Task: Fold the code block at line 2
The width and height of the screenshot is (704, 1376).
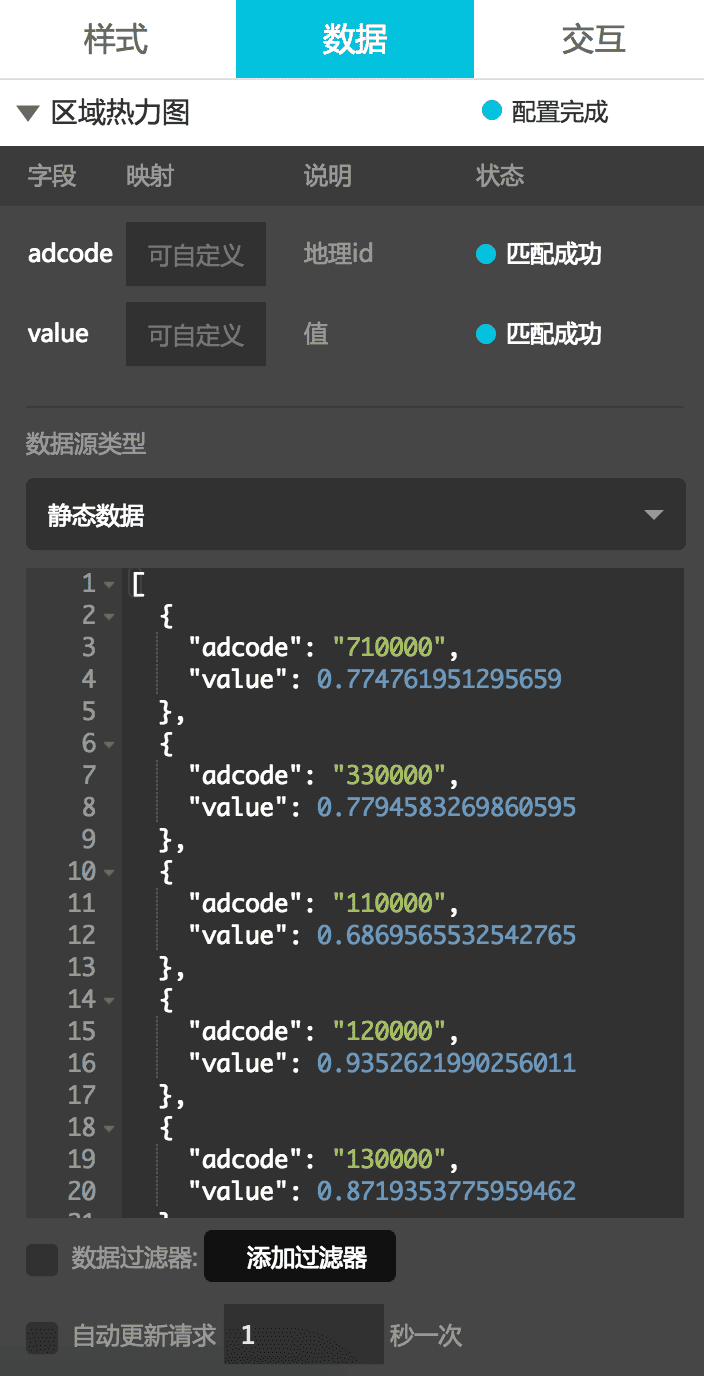Action: [x=109, y=616]
